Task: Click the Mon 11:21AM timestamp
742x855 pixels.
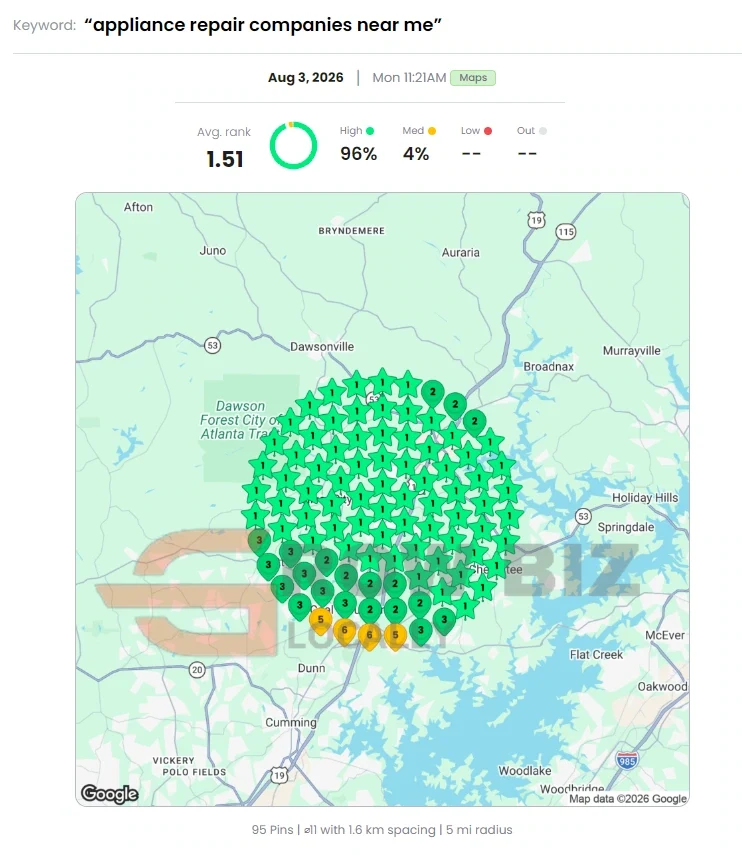Action: (409, 77)
